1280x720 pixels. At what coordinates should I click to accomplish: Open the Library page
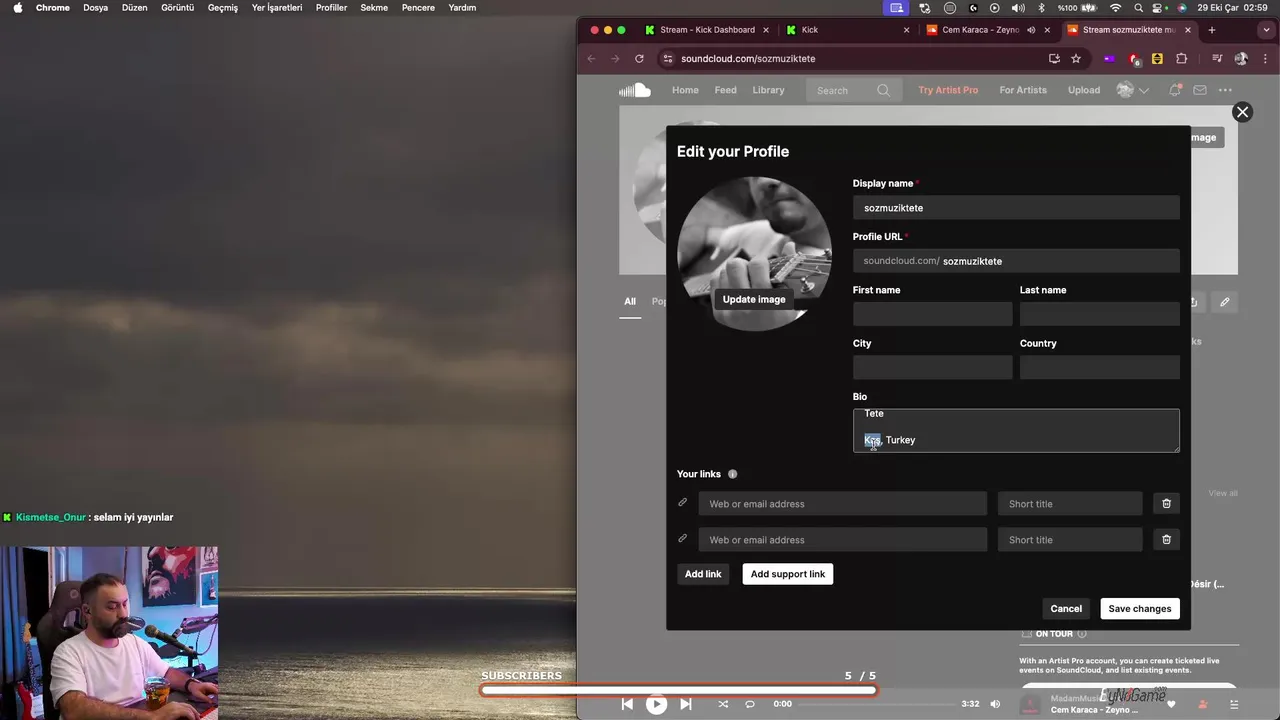pos(768,90)
